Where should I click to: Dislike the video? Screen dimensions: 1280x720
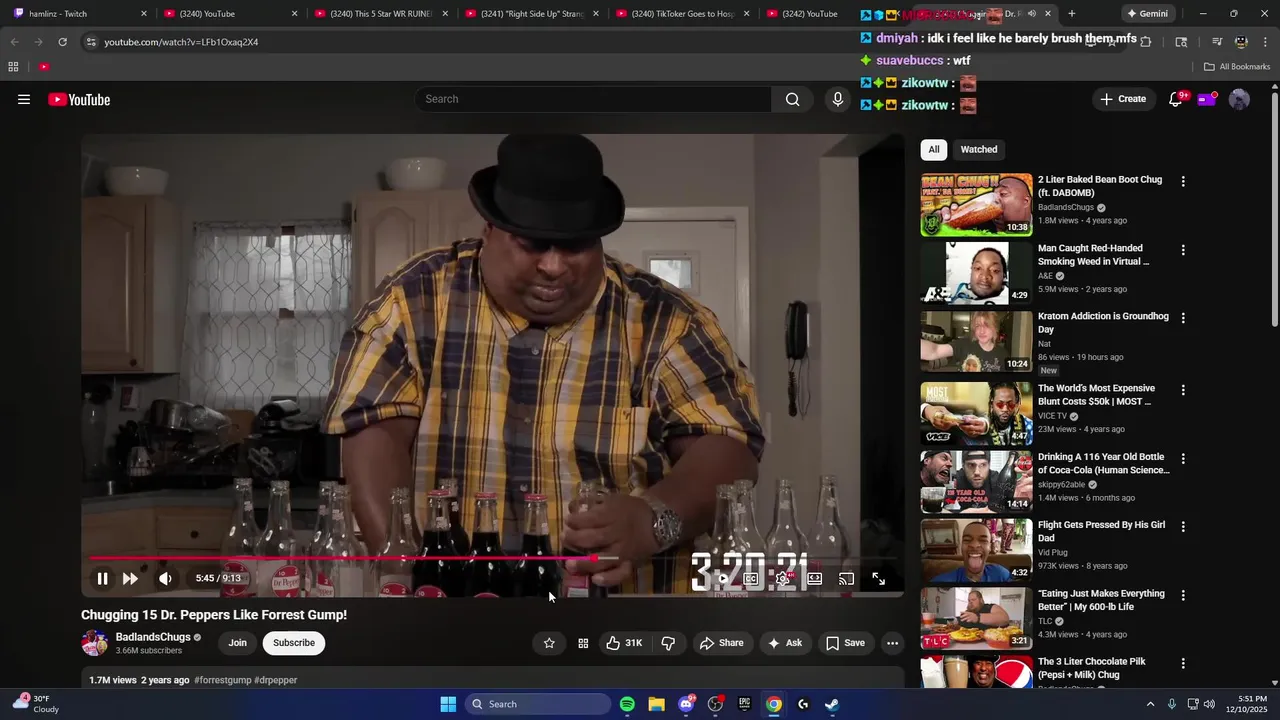pyautogui.click(x=668, y=643)
